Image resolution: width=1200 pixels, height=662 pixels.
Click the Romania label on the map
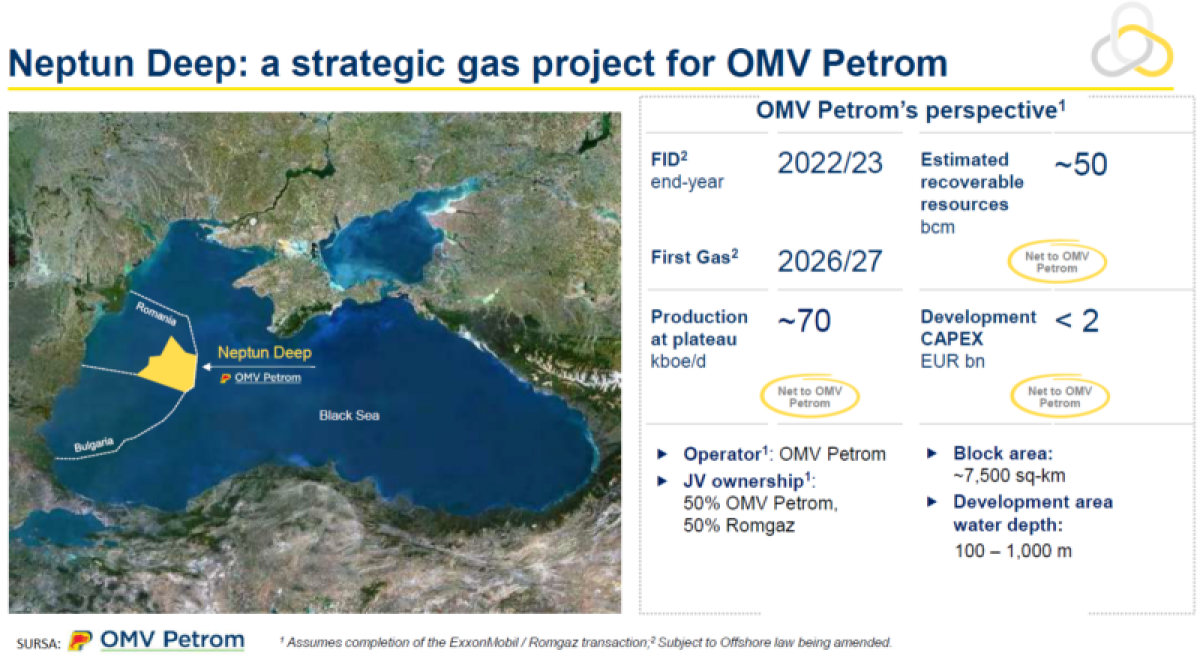pos(154,315)
